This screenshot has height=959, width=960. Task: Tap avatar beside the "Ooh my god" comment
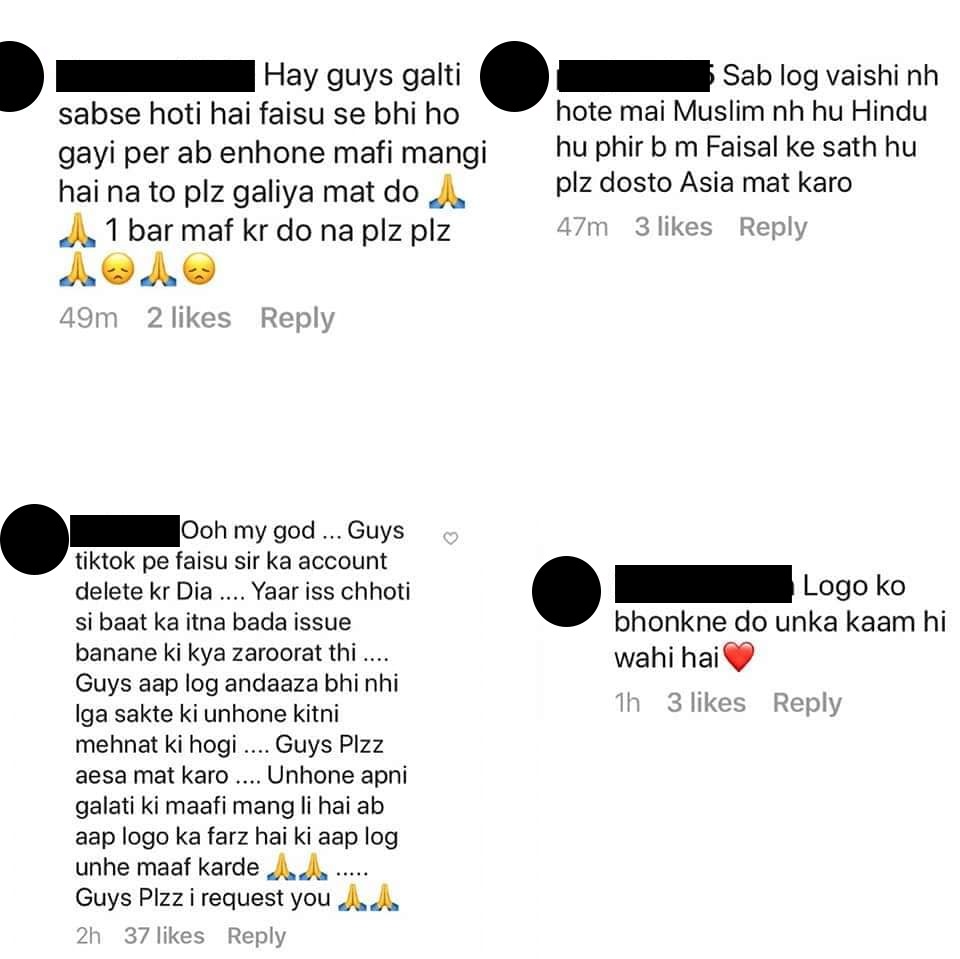34,540
